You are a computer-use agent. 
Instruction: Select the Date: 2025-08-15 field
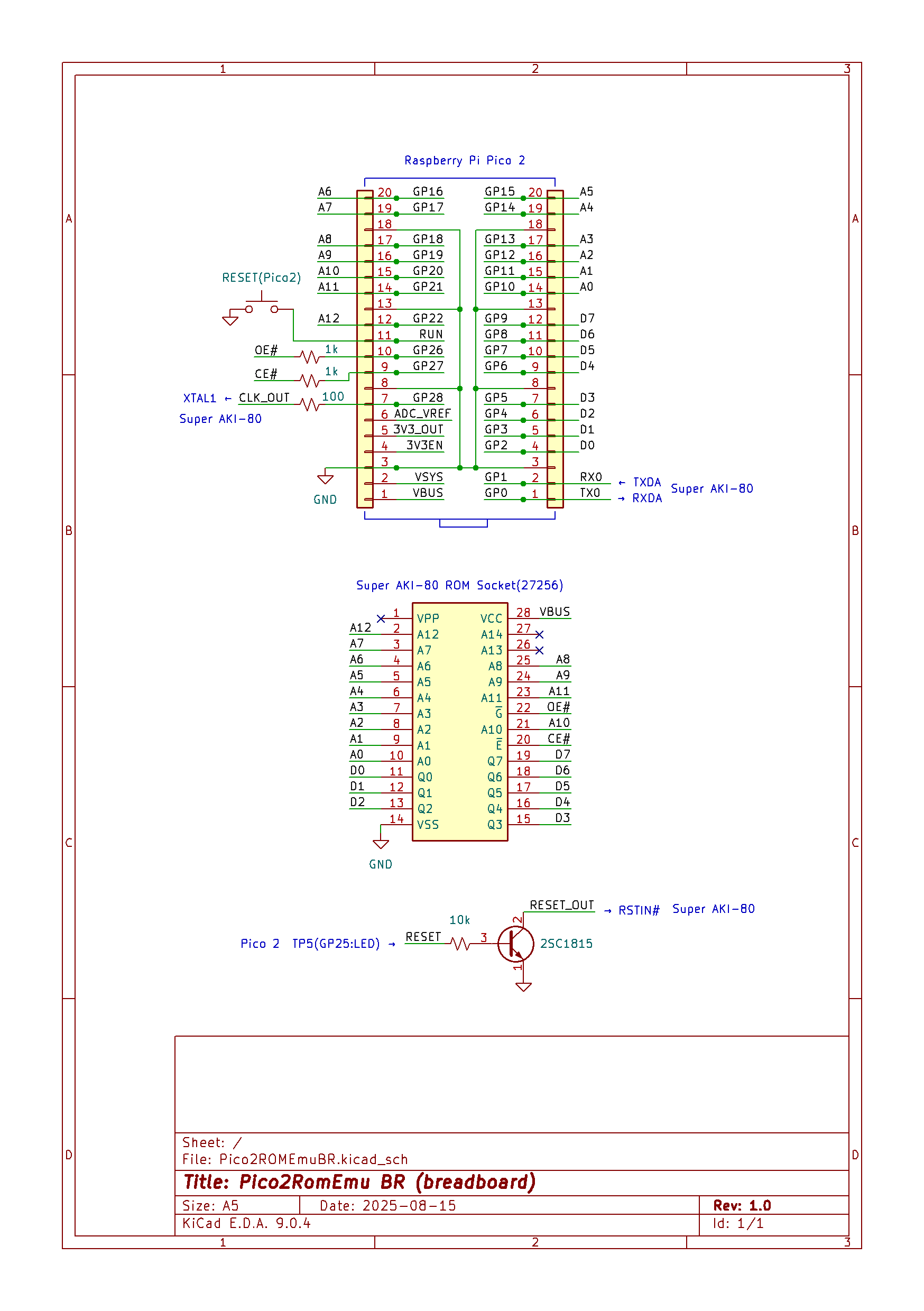pyautogui.click(x=389, y=1205)
